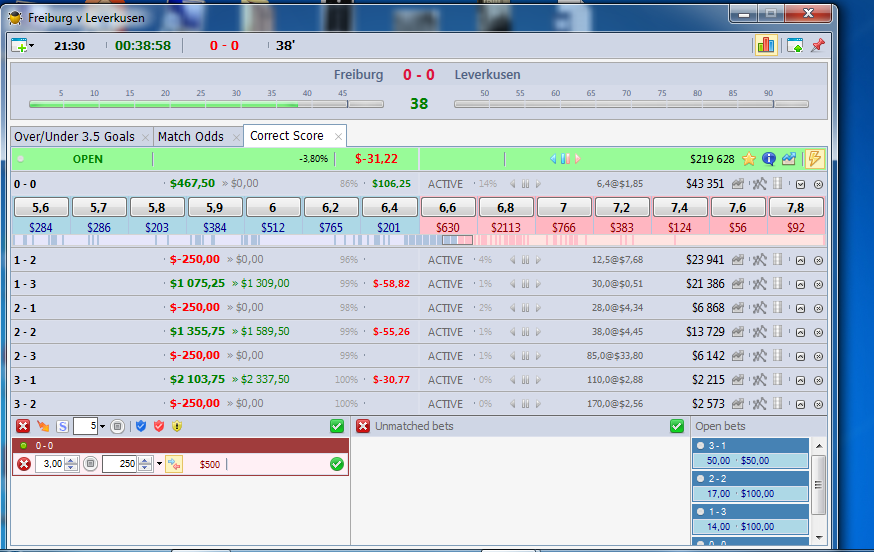Click the blue back arrow in market header
Image resolution: width=874 pixels, height=552 pixels.
(553, 159)
